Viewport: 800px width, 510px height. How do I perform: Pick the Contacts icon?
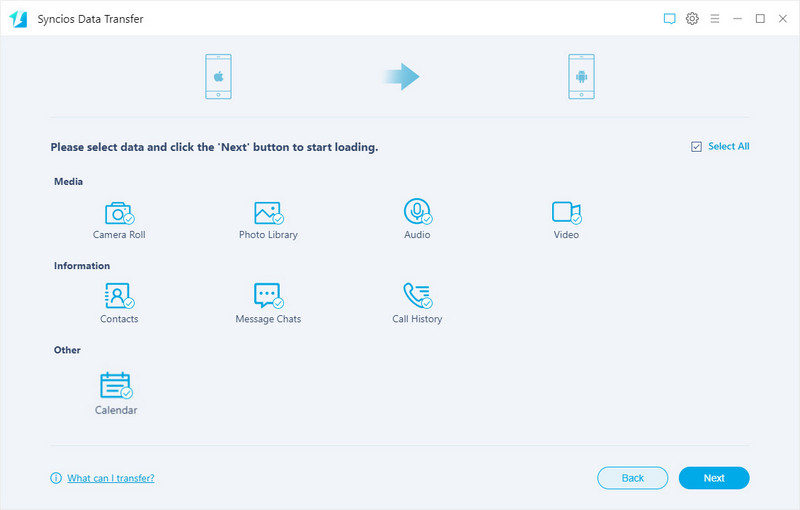point(118,296)
